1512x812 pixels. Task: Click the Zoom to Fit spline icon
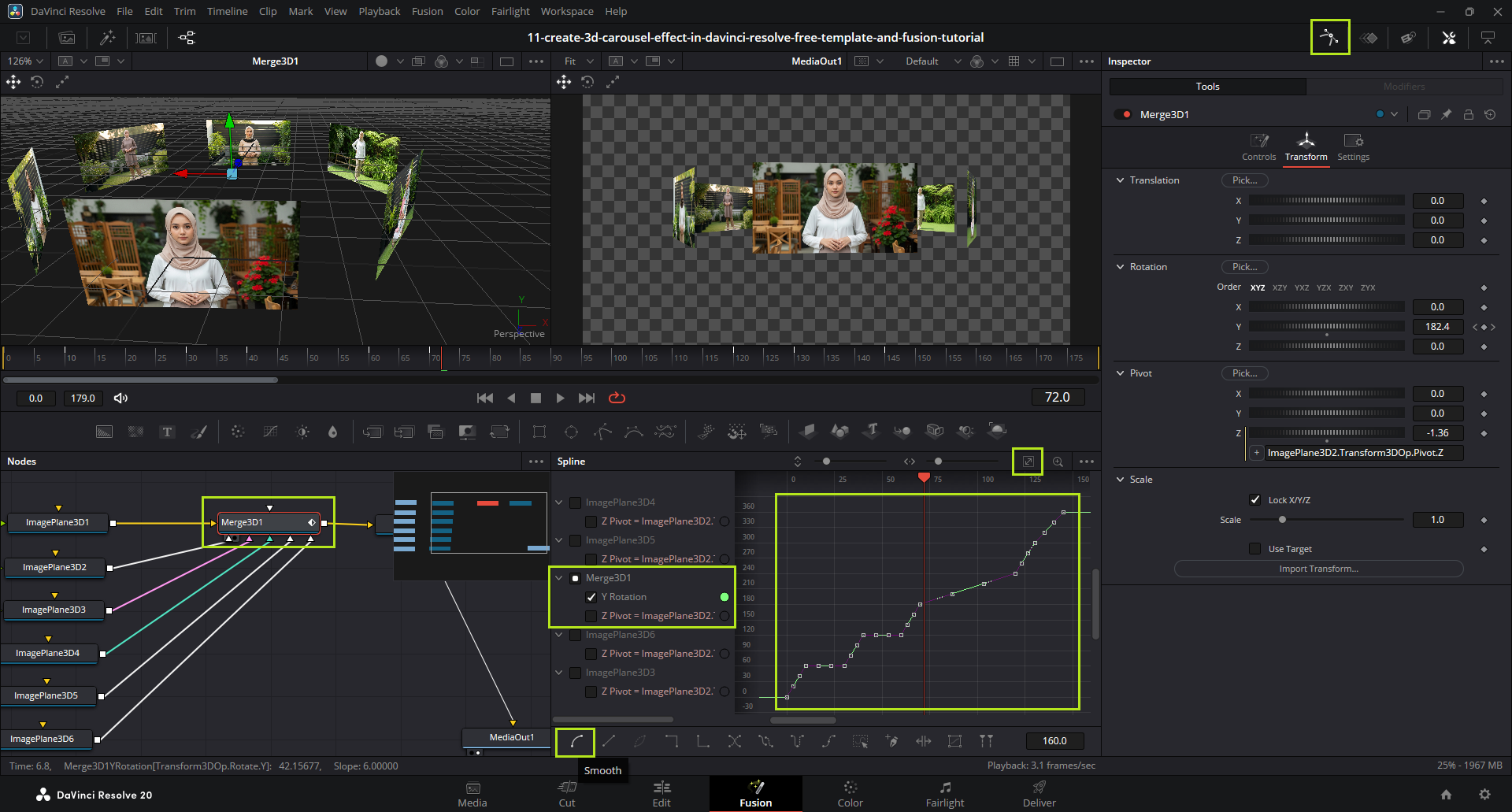pos(1028,462)
